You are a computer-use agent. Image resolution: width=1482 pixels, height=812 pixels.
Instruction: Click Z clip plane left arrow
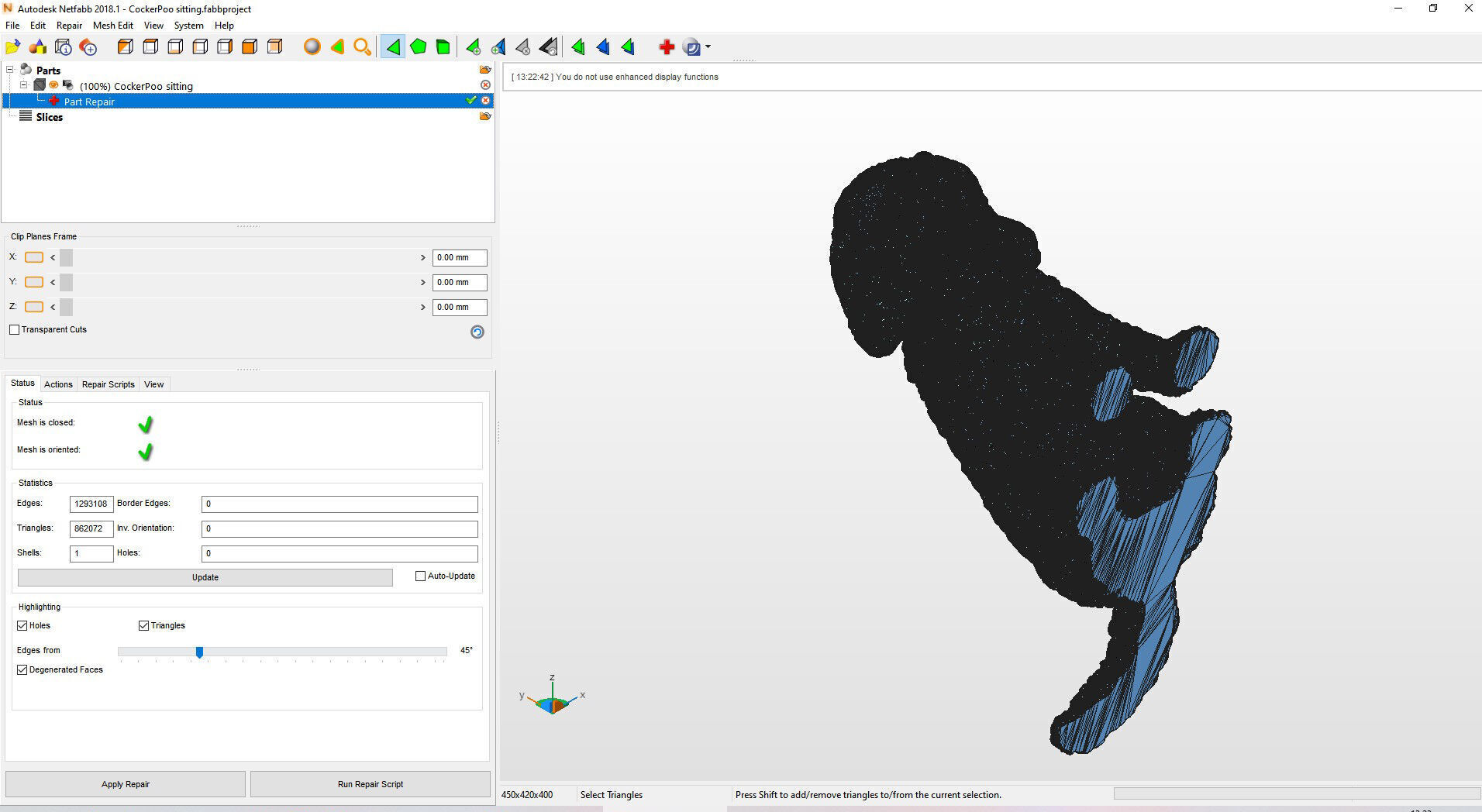pyautogui.click(x=53, y=307)
